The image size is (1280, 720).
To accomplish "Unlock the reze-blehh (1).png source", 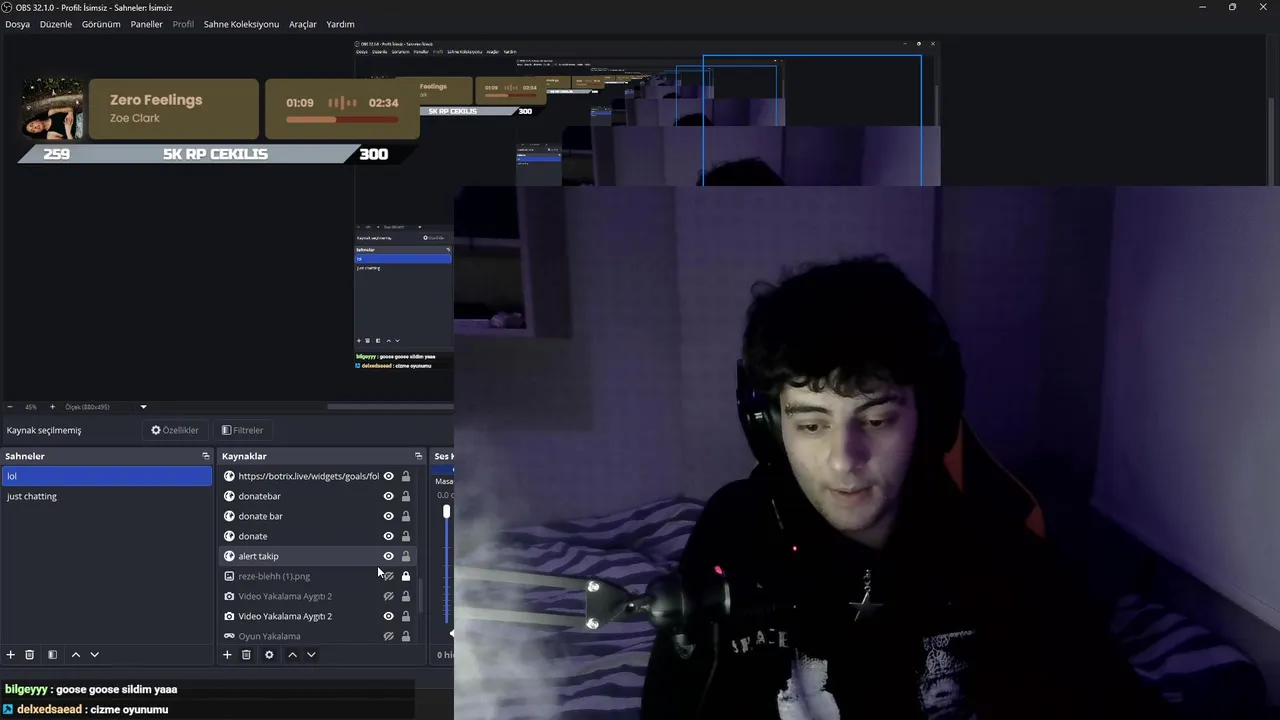I will (406, 576).
